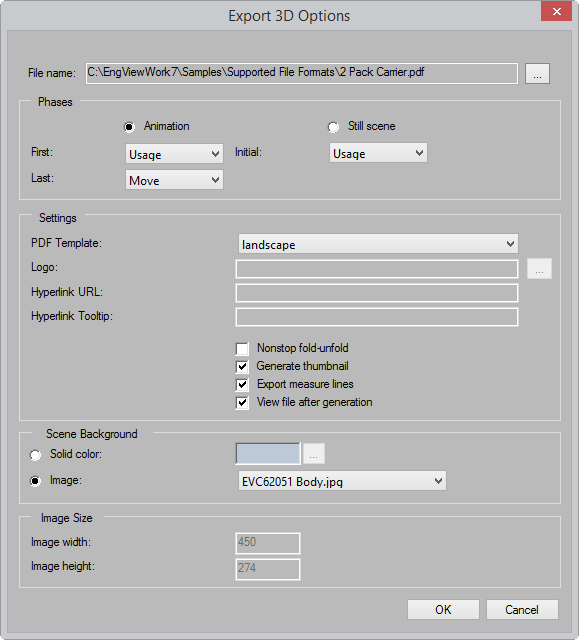Open the First phase dropdown
This screenshot has height=640, width=579.
[174, 154]
